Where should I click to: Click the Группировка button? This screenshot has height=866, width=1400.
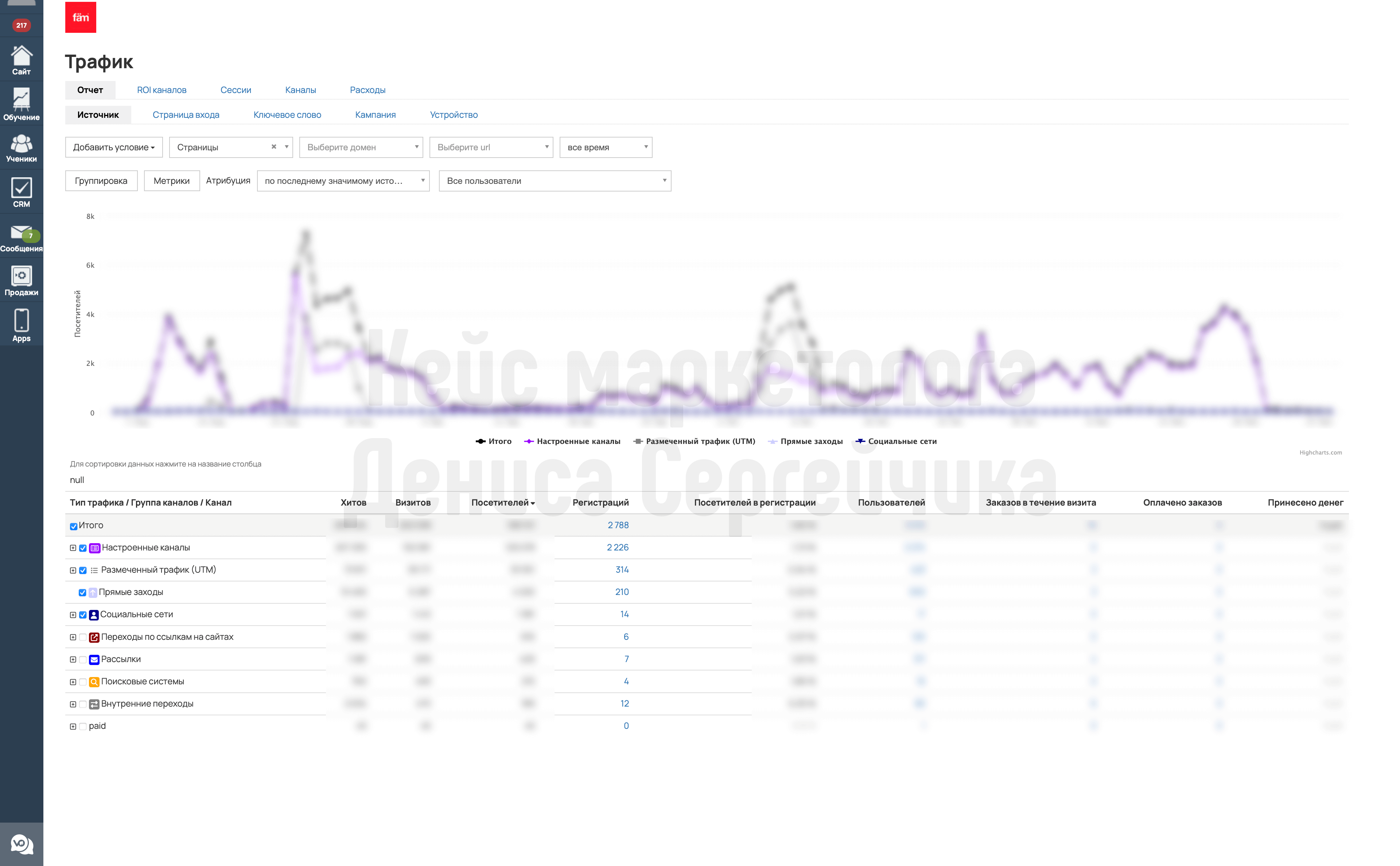tap(101, 181)
